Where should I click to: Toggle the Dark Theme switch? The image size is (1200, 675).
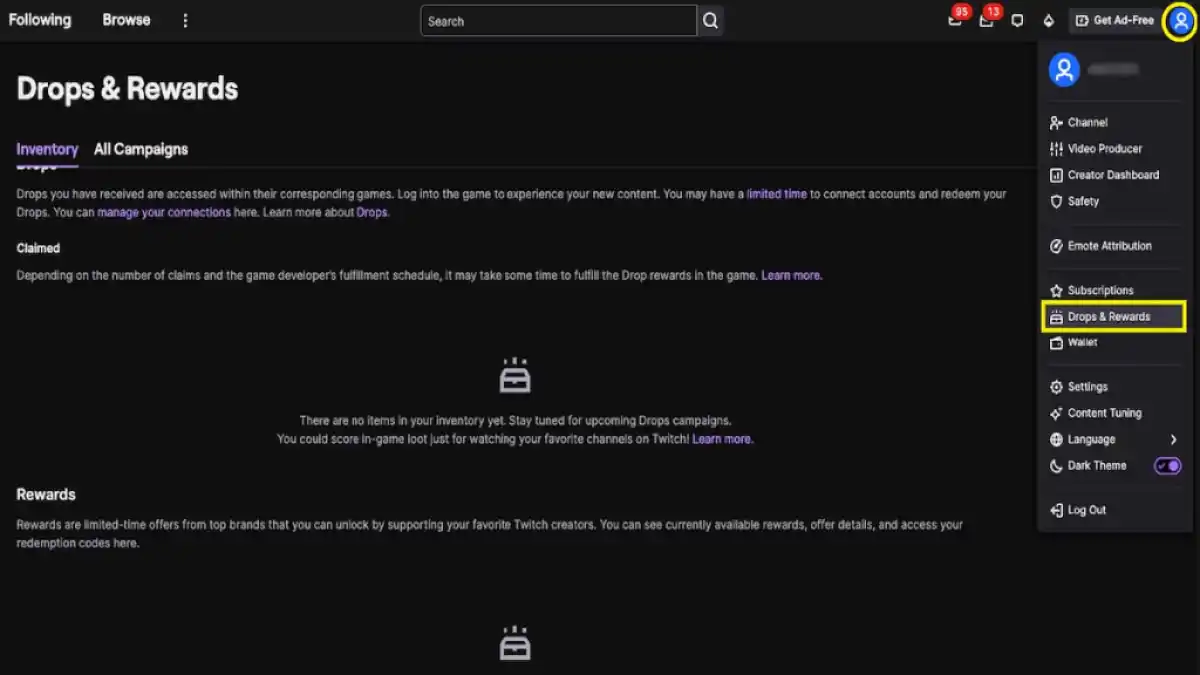(1167, 466)
